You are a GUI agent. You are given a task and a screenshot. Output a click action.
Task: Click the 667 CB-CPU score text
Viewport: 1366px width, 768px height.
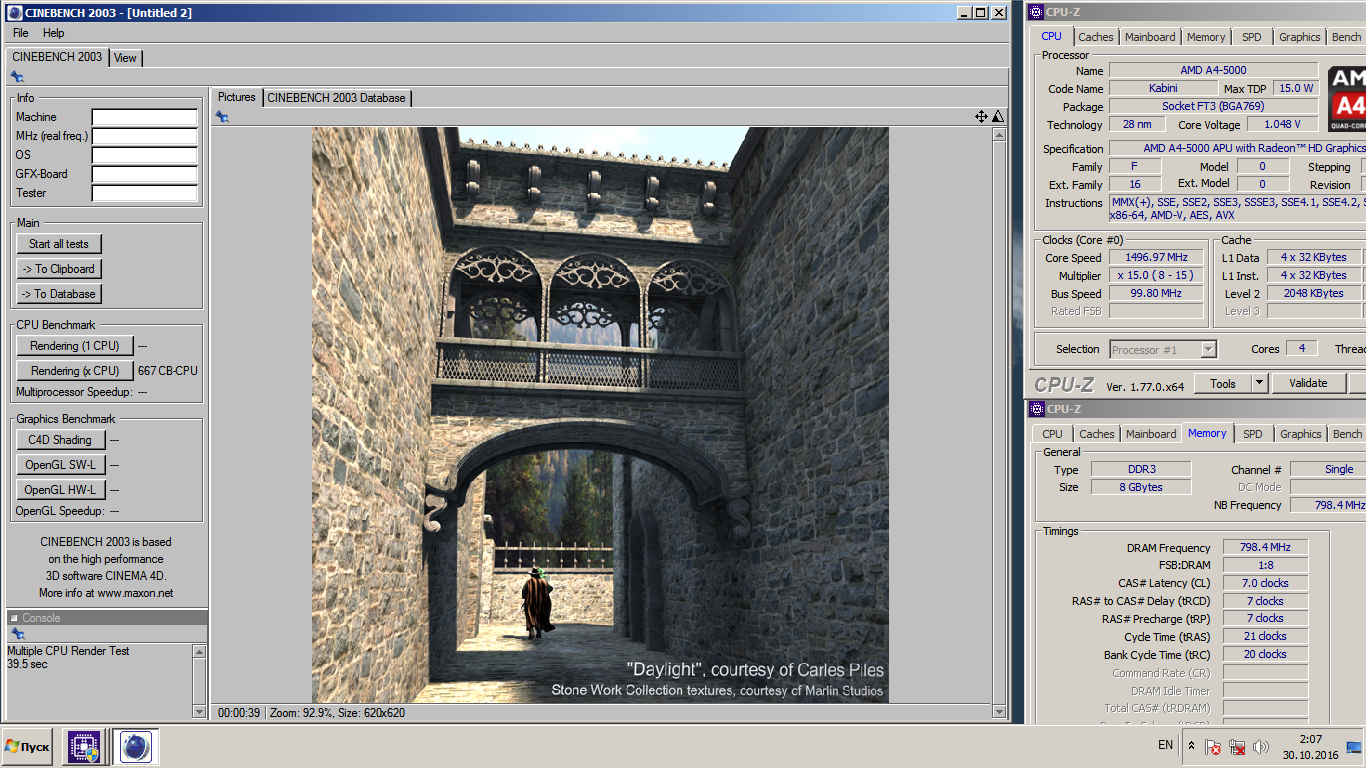168,371
